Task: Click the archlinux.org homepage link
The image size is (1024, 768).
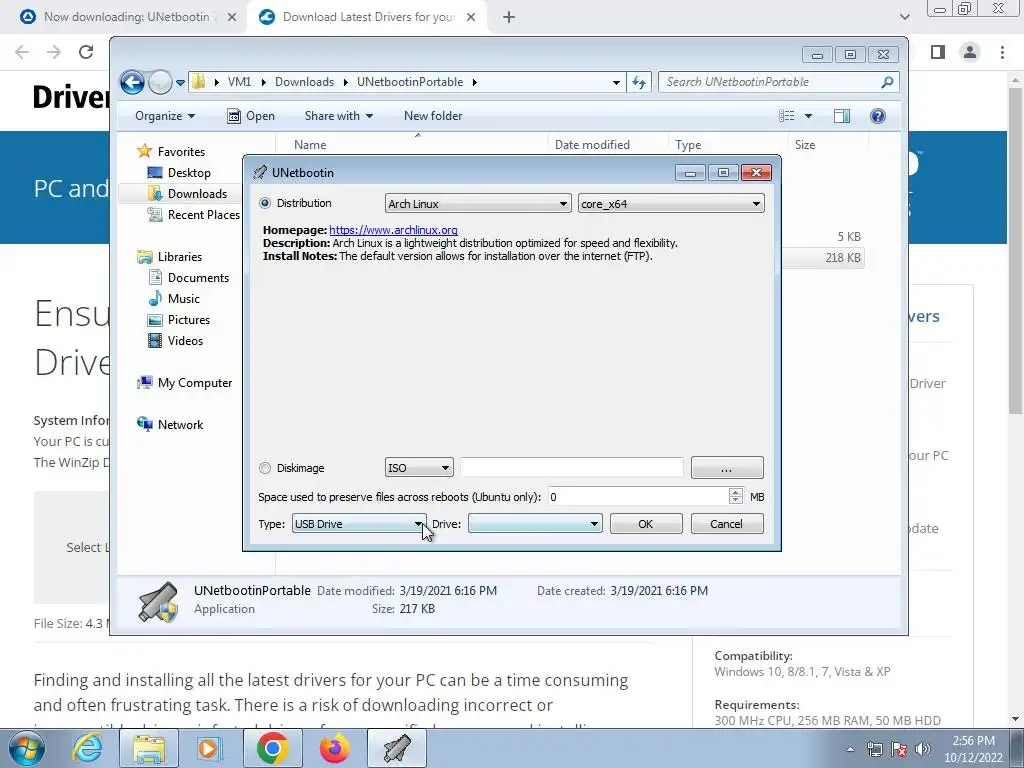Action: [x=393, y=230]
